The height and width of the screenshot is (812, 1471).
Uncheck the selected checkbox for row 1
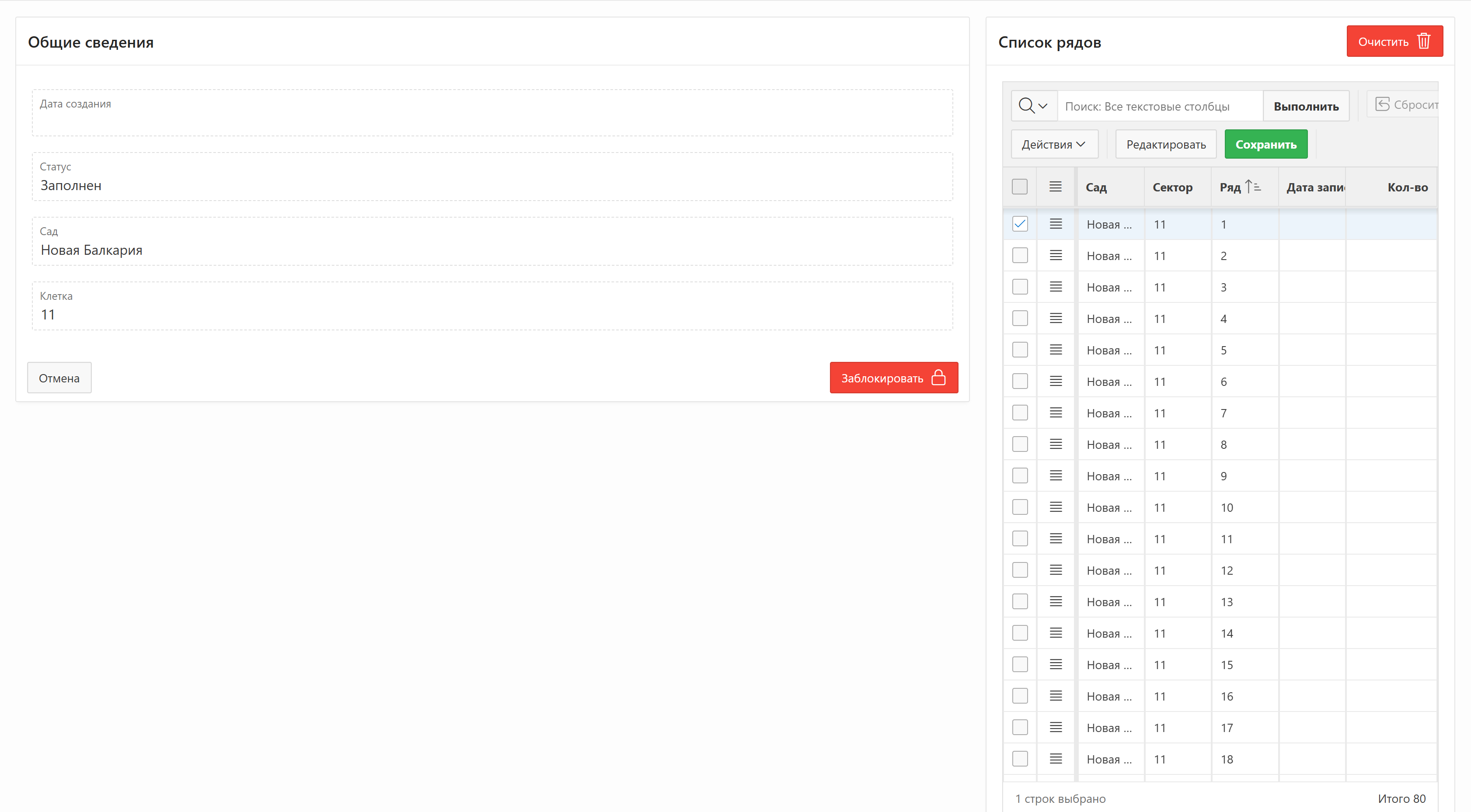(1020, 224)
